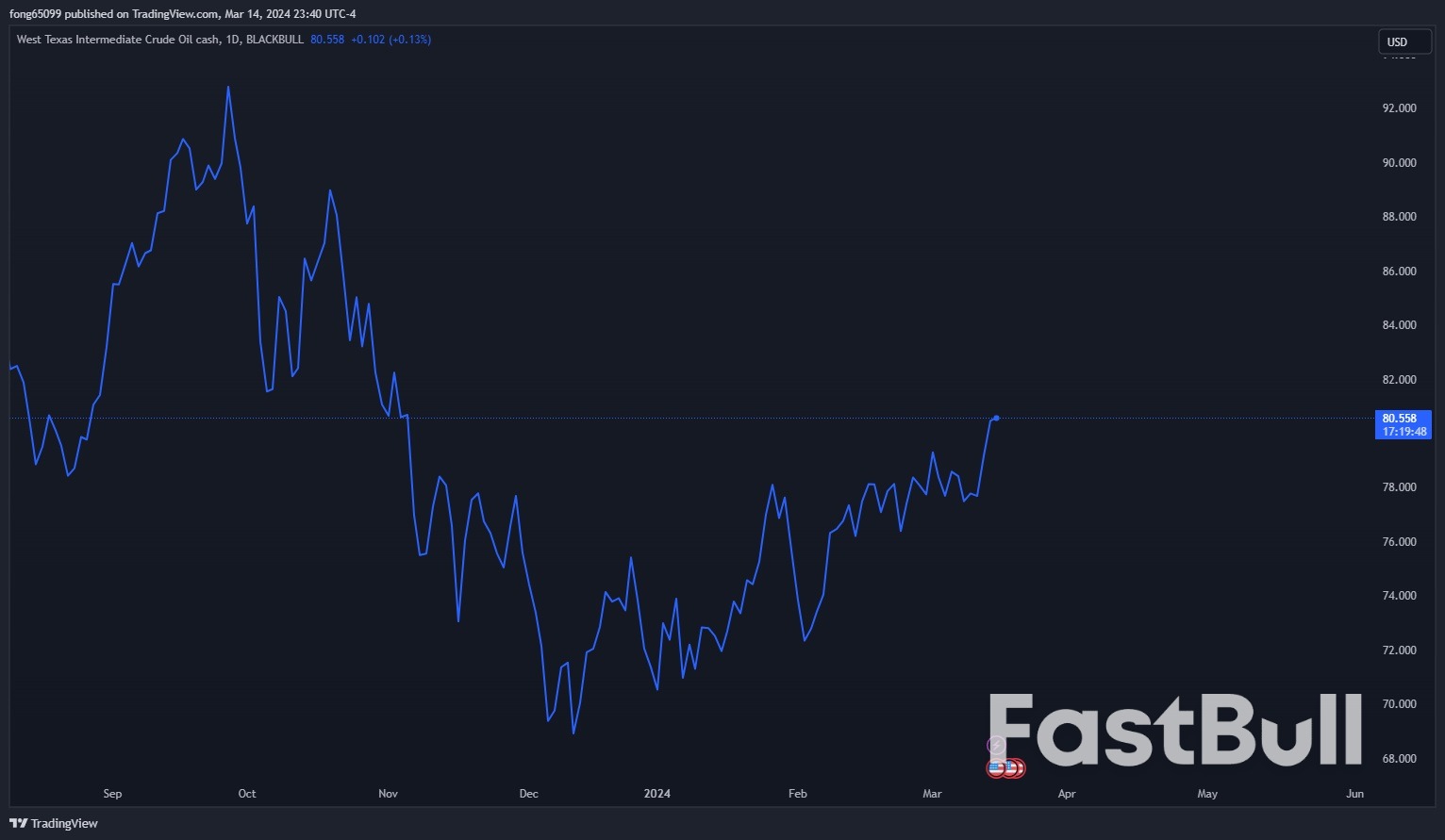Viewport: 1445px width, 840px height.
Task: Click the fong65099 username in header
Action: 35,13
